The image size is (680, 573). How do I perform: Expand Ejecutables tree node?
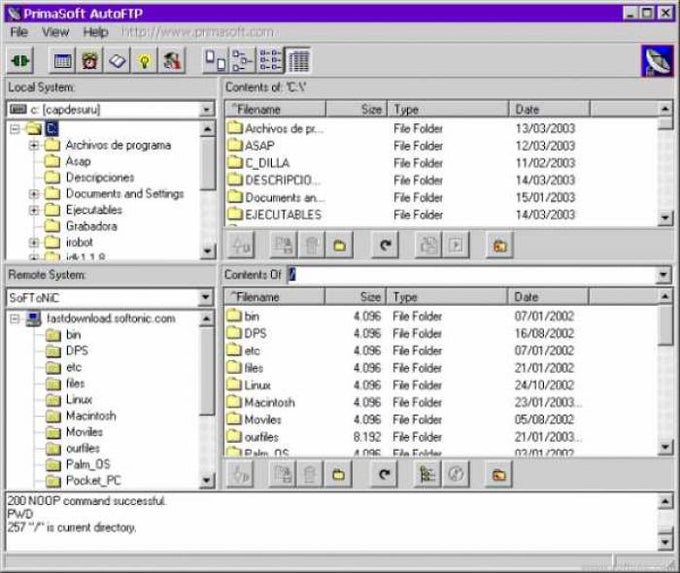(x=34, y=210)
